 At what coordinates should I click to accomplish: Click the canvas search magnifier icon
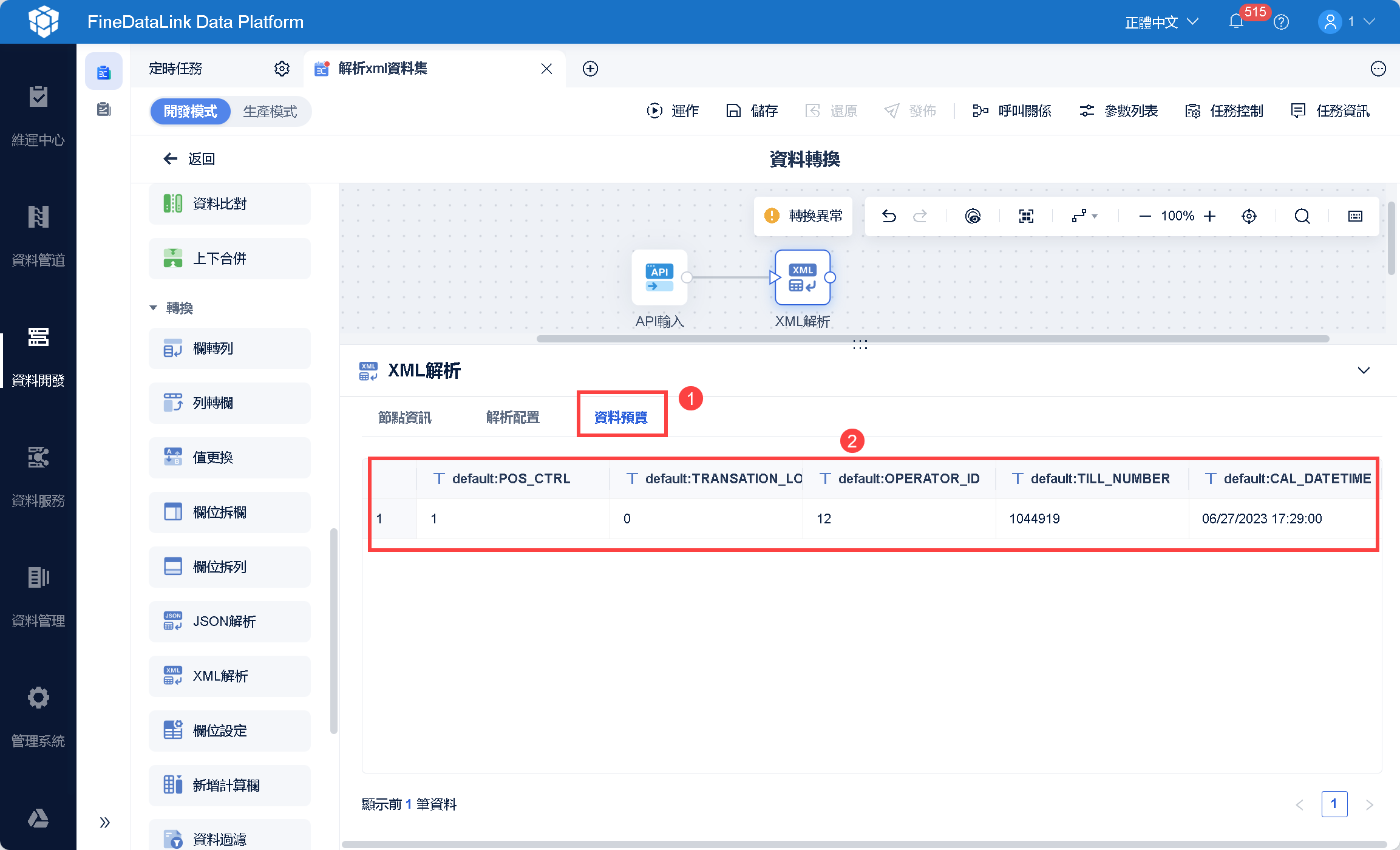tap(1302, 216)
